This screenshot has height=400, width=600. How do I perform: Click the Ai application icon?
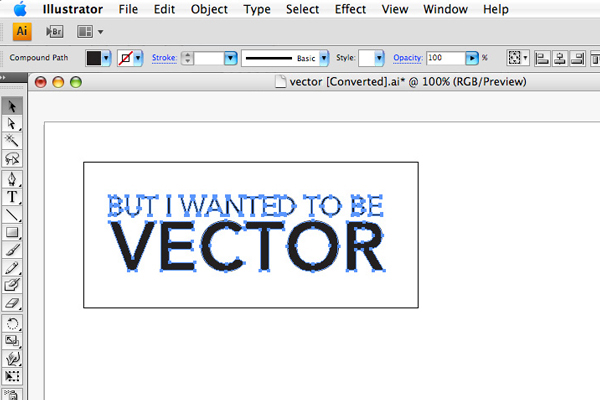click(x=22, y=31)
